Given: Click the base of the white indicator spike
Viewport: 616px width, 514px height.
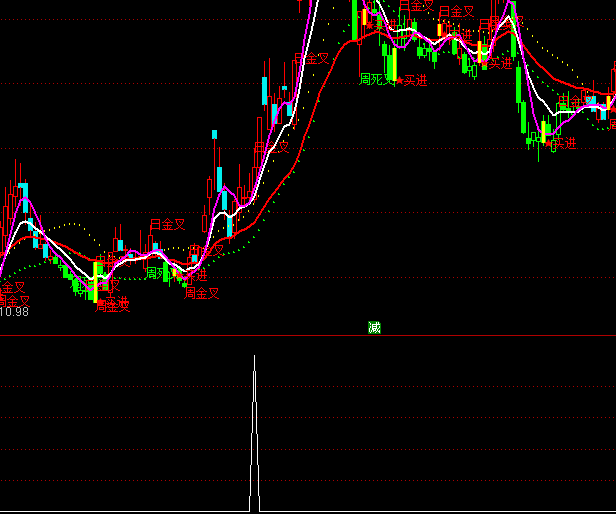Looking at the screenshot, I should (x=254, y=508).
